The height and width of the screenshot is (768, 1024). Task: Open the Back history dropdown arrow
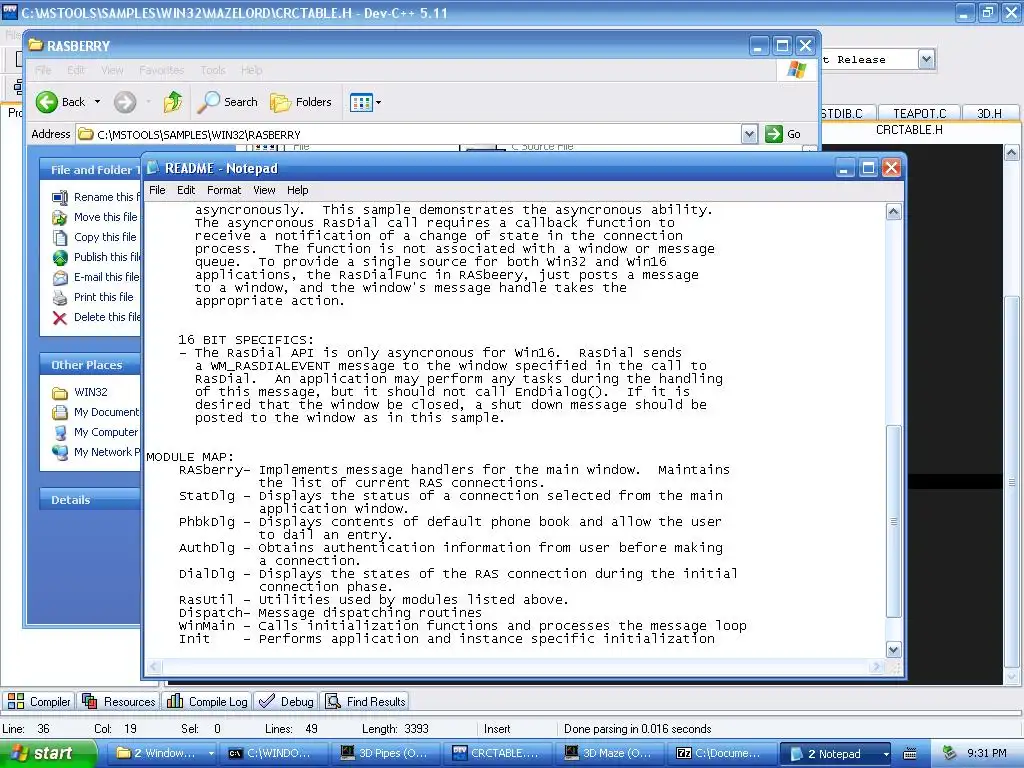click(97, 102)
